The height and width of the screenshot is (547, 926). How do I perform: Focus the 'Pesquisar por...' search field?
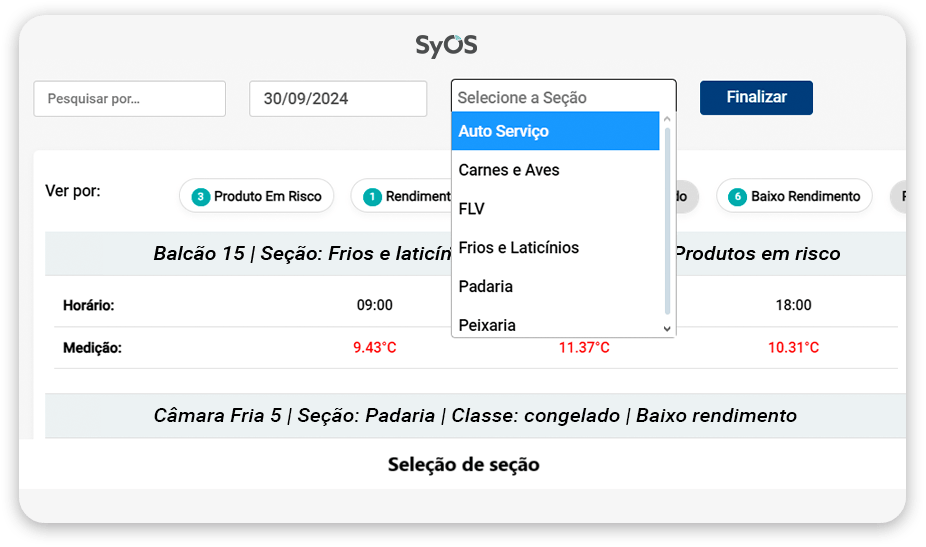tap(129, 99)
